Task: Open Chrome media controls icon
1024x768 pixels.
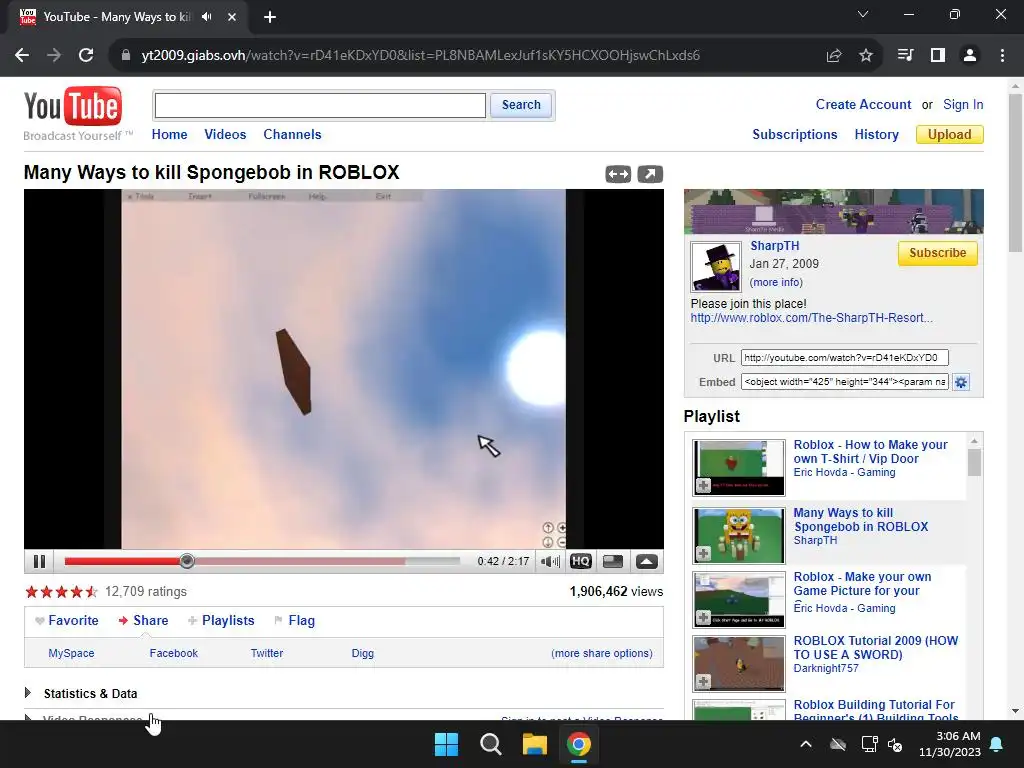Action: coord(905,56)
